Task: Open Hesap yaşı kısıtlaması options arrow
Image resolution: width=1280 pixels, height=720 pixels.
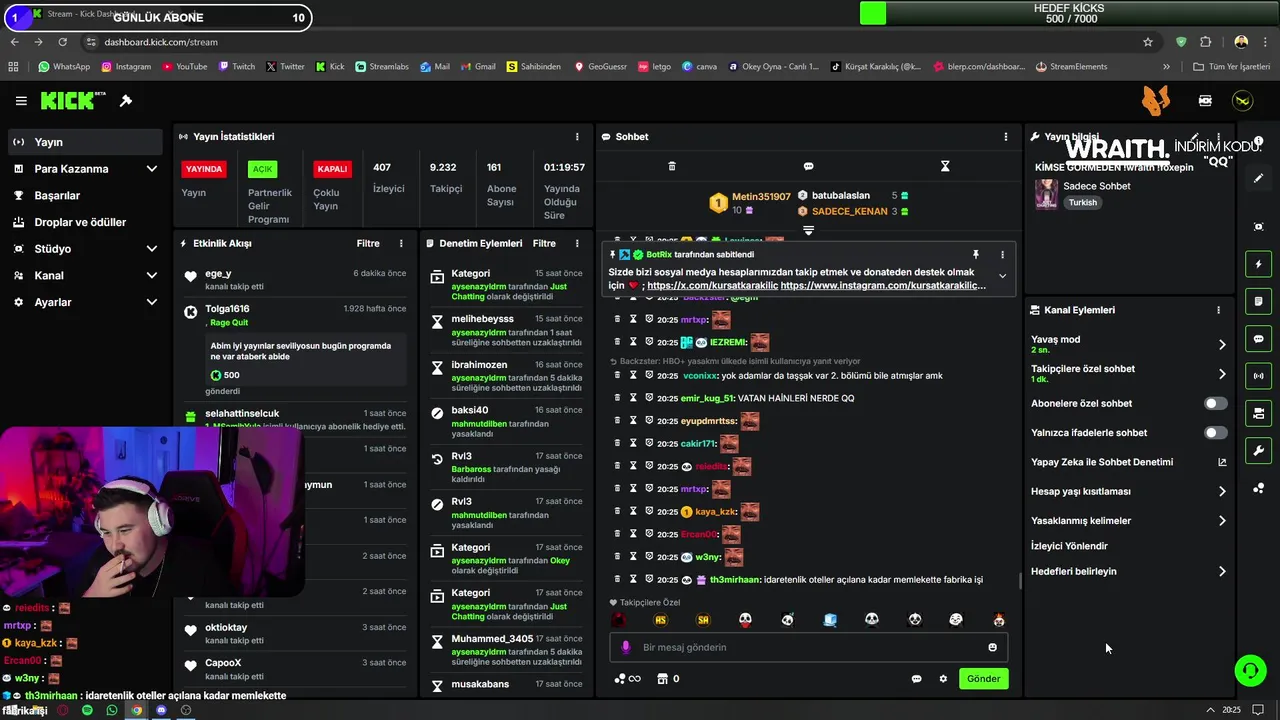Action: click(x=1221, y=491)
